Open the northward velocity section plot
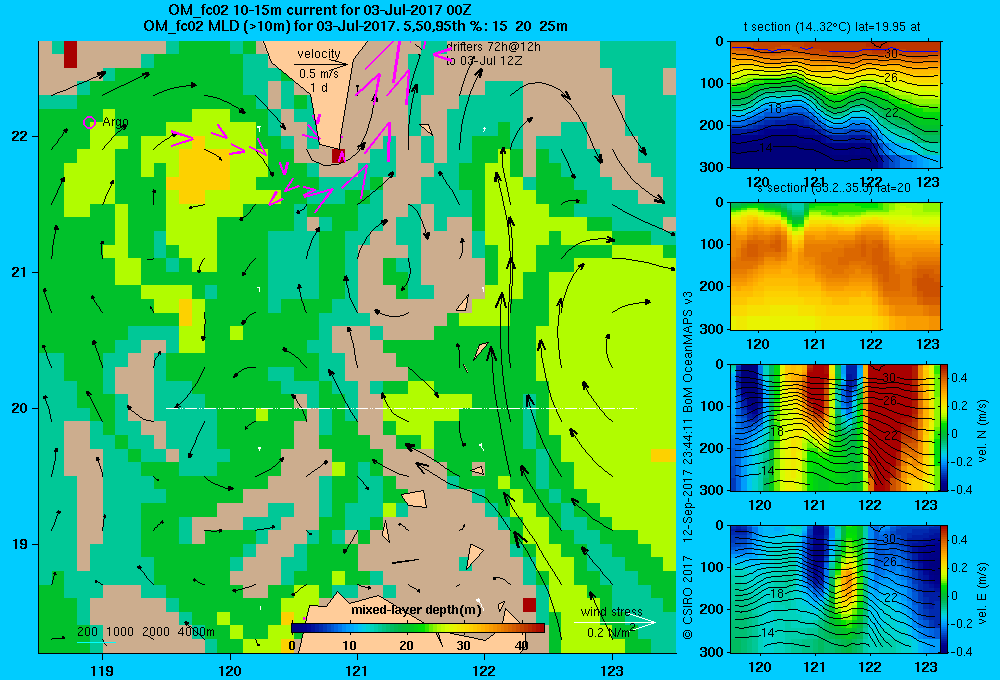The width and height of the screenshot is (1000, 680). coord(835,427)
